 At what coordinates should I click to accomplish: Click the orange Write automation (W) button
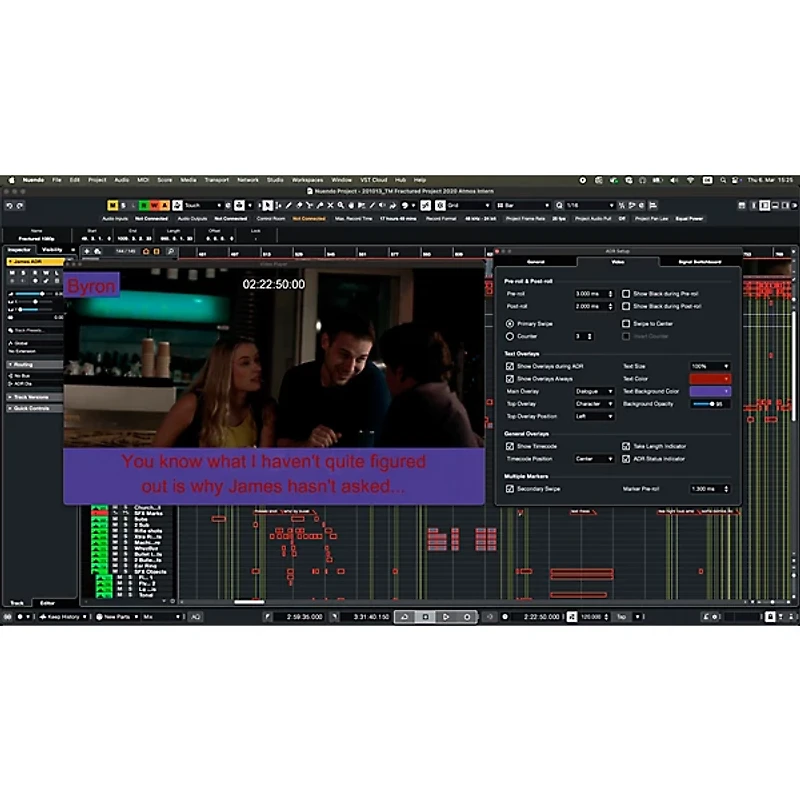(152, 205)
